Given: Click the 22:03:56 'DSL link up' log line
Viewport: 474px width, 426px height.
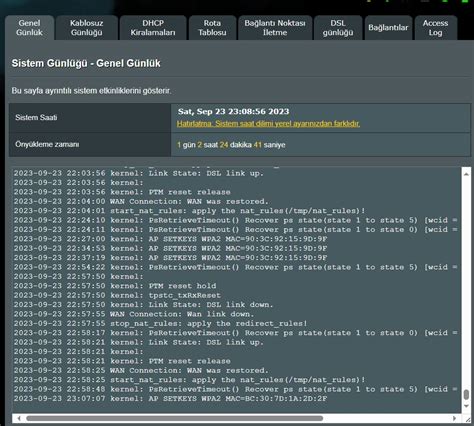Looking at the screenshot, I should 139,173.
